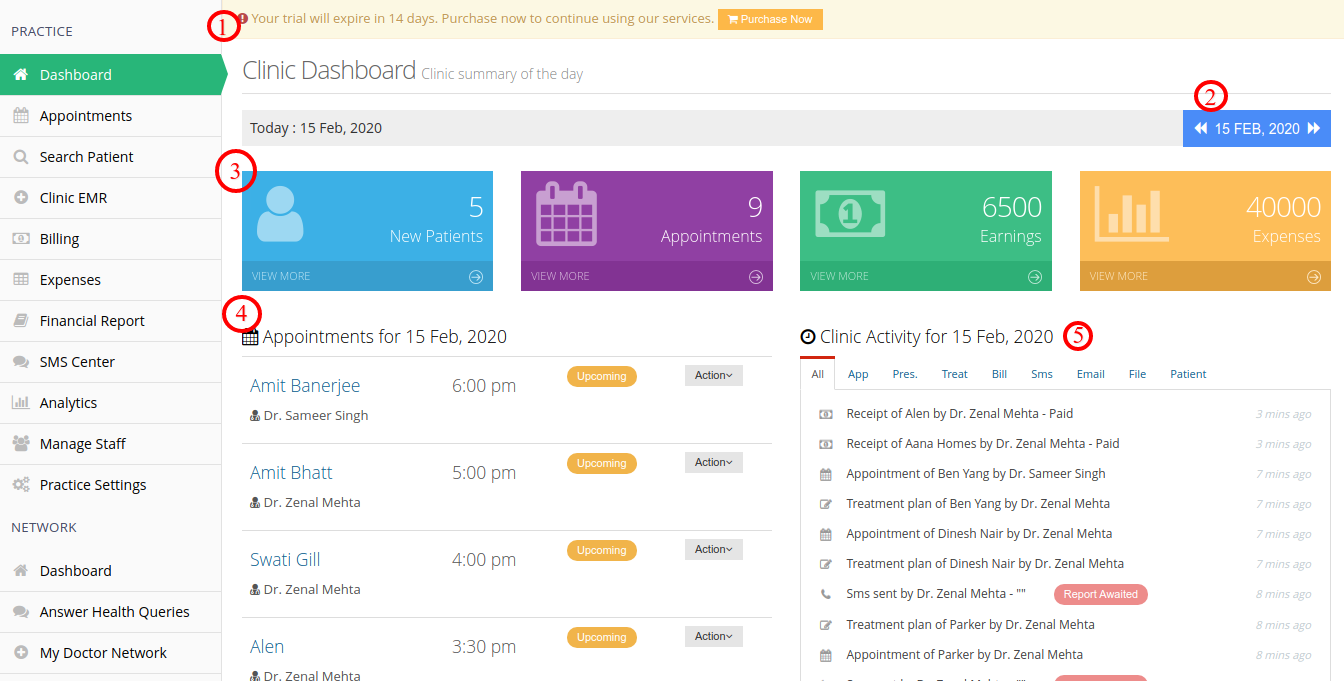This screenshot has height=681, width=1344.
Task: Switch to the Email activity tab
Action: 1091,374
